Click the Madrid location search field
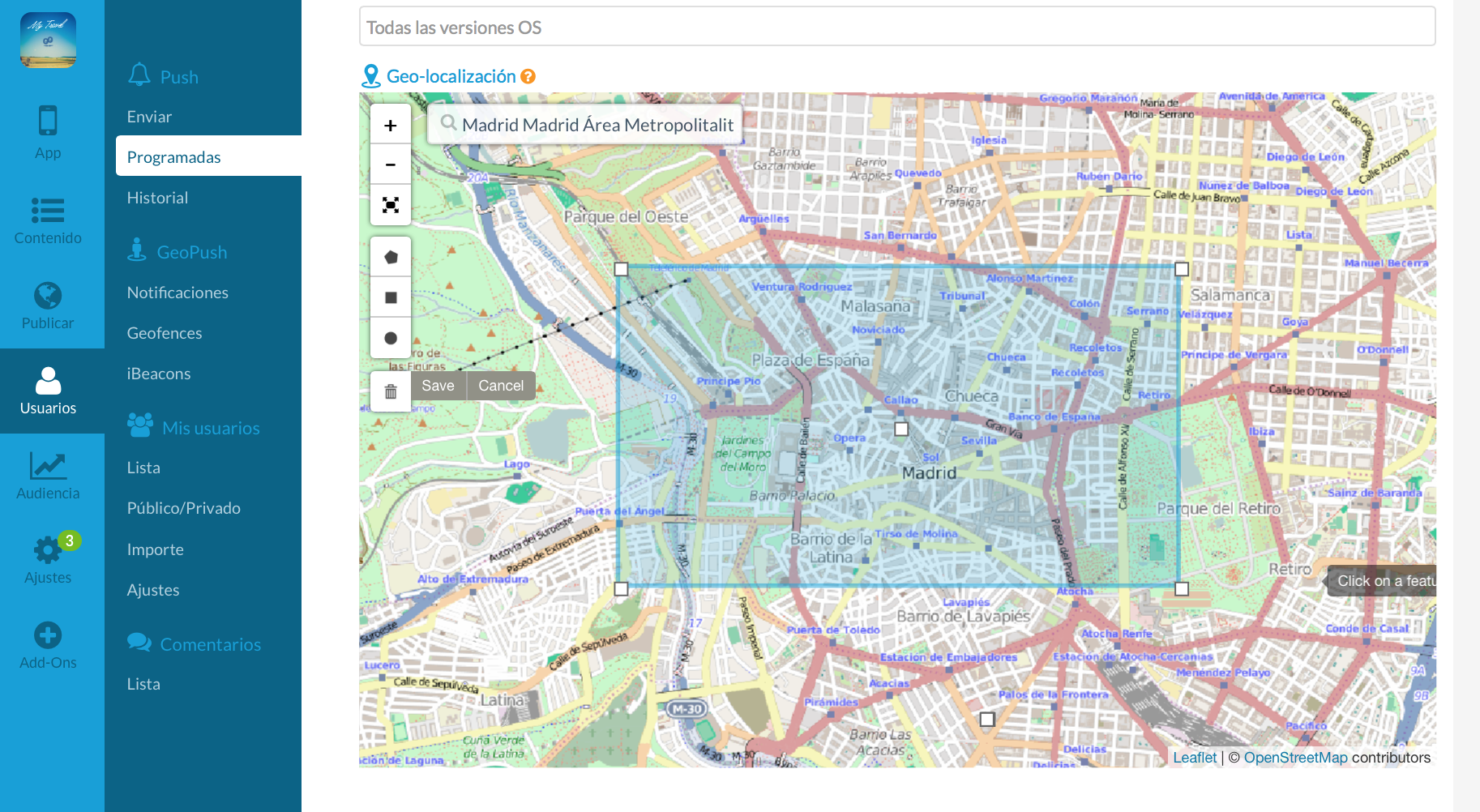 pyautogui.click(x=597, y=125)
